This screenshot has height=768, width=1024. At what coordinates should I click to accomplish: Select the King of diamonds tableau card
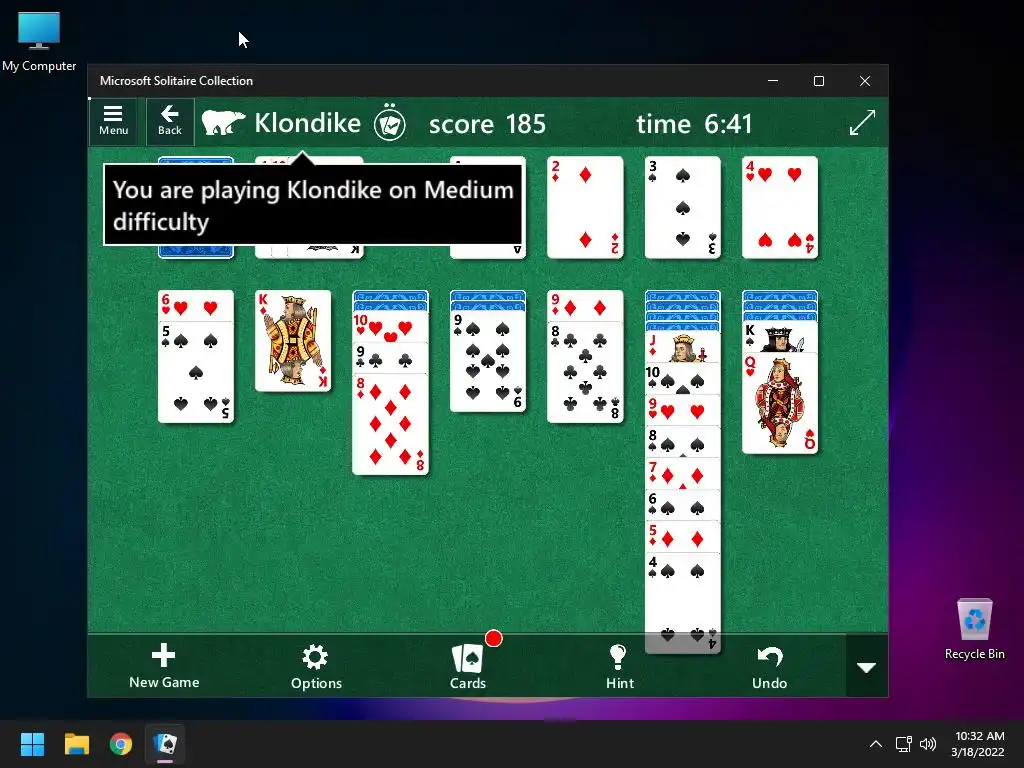[x=293, y=341]
